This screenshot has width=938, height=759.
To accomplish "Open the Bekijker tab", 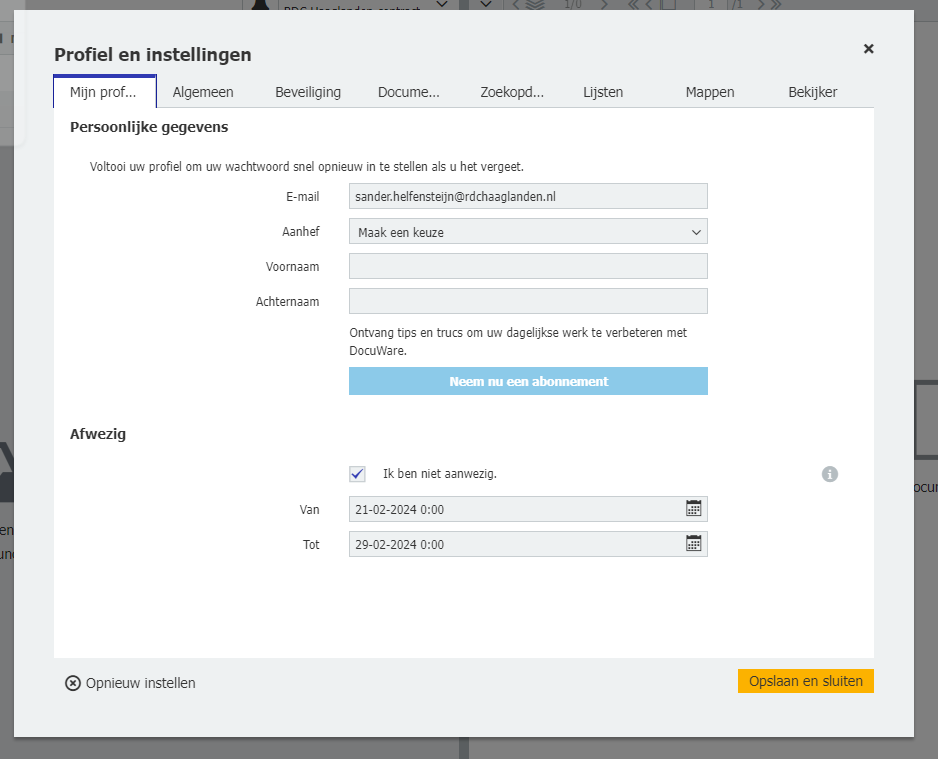I will tap(812, 92).
